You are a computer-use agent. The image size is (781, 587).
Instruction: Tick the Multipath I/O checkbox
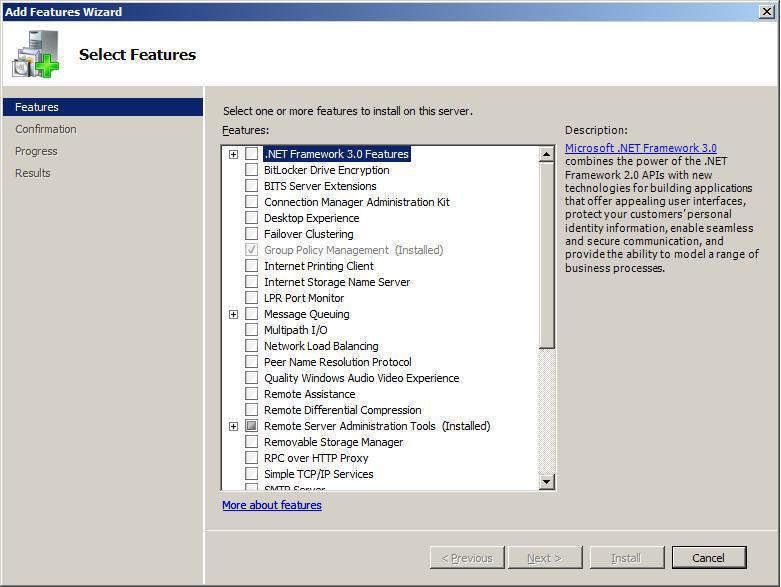(252, 330)
